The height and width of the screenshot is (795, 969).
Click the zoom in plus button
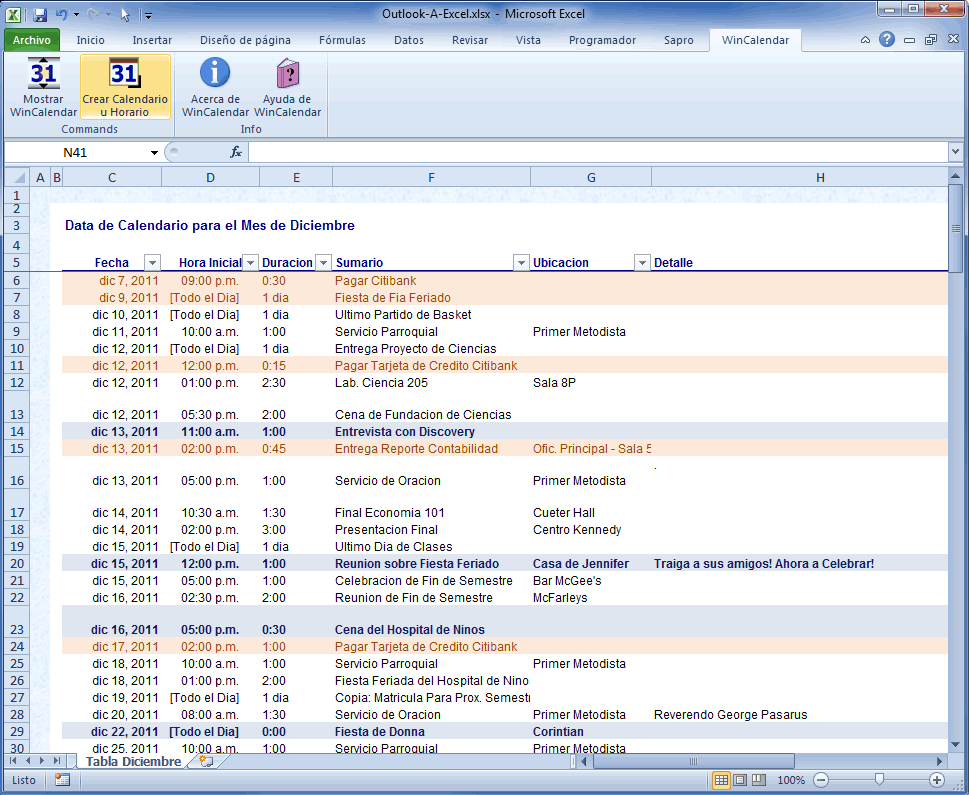click(937, 780)
